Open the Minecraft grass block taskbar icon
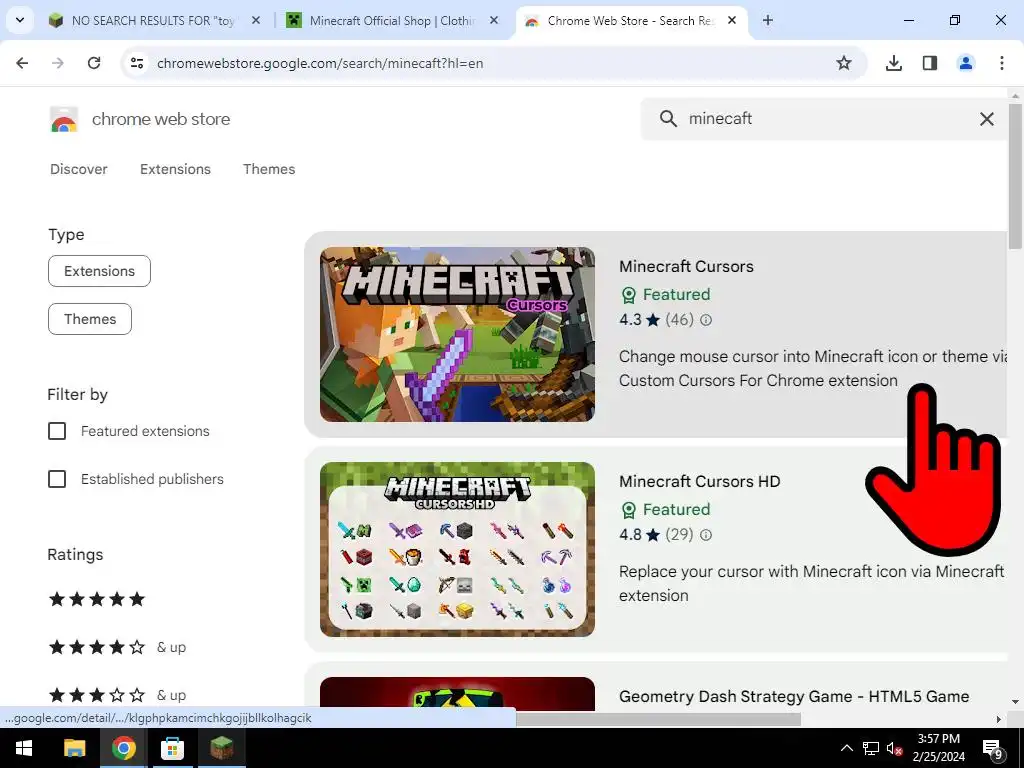 (221, 748)
